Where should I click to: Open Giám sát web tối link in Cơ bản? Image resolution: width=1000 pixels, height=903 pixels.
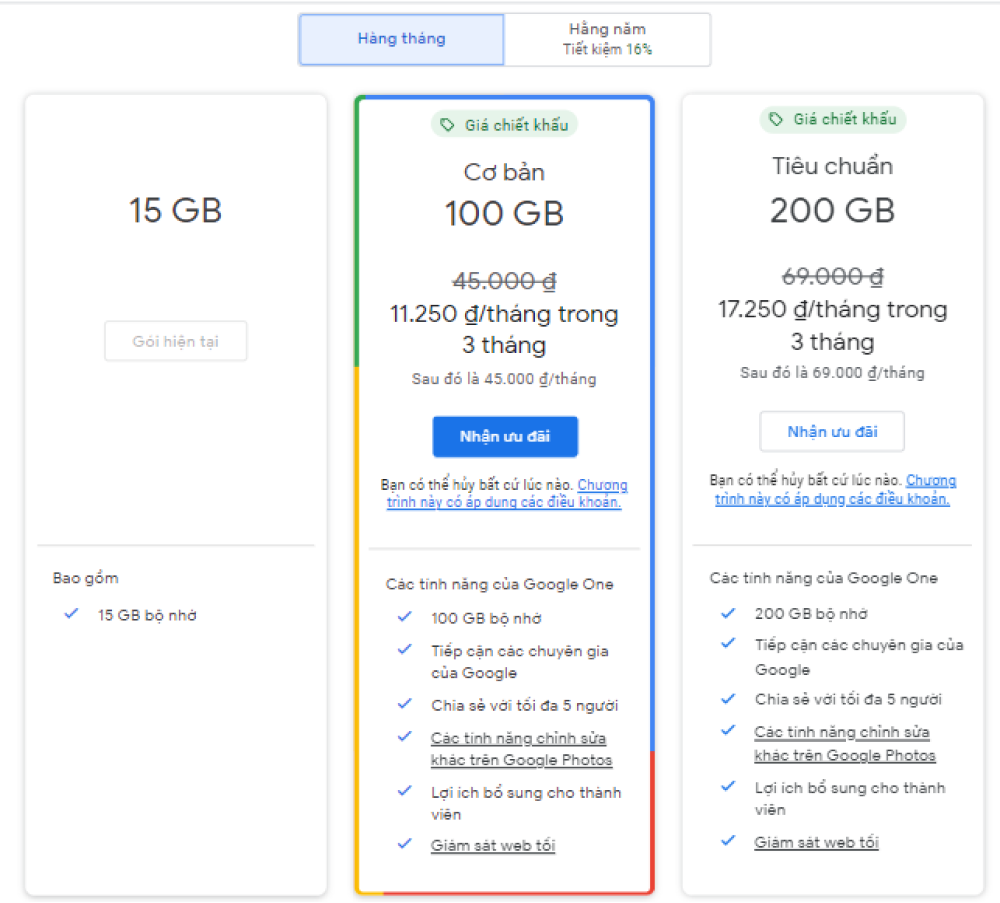click(492, 846)
